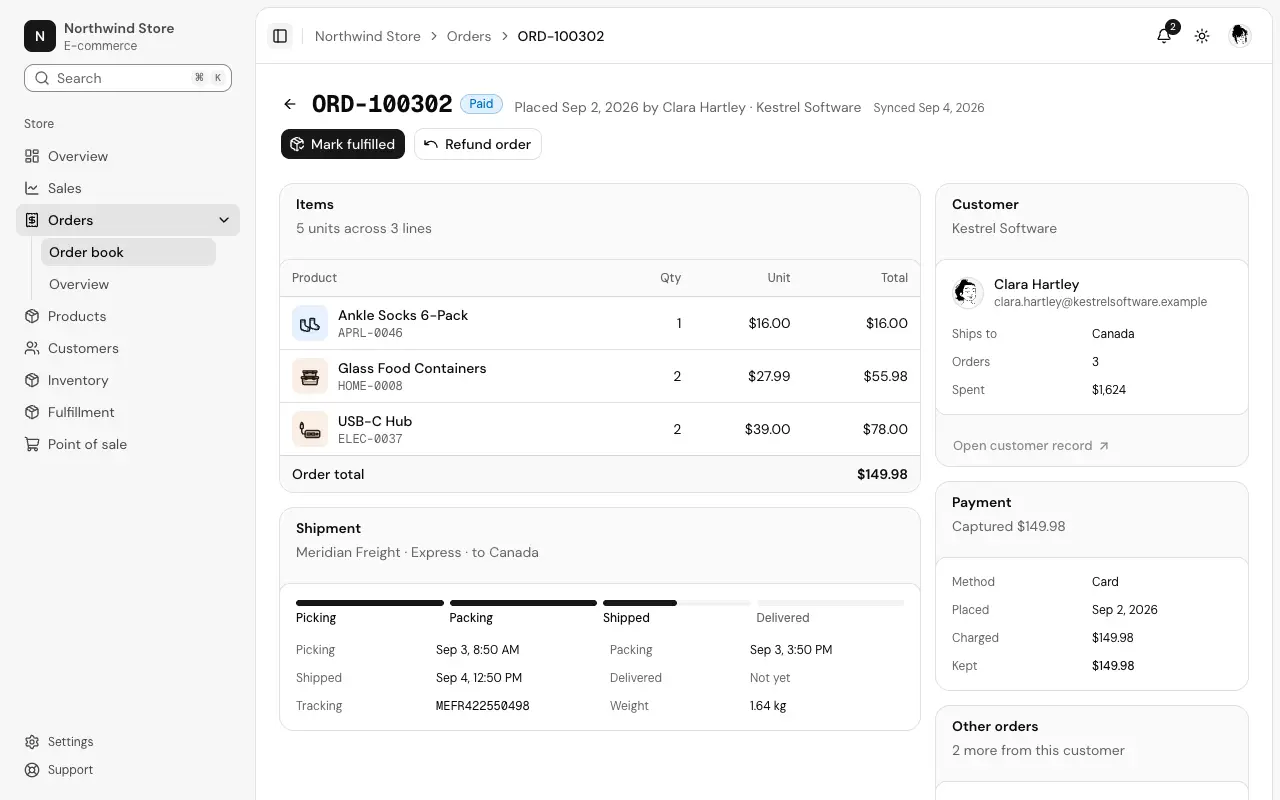Open the Sales menu item
Screen dimensions: 1280x800
128,188
